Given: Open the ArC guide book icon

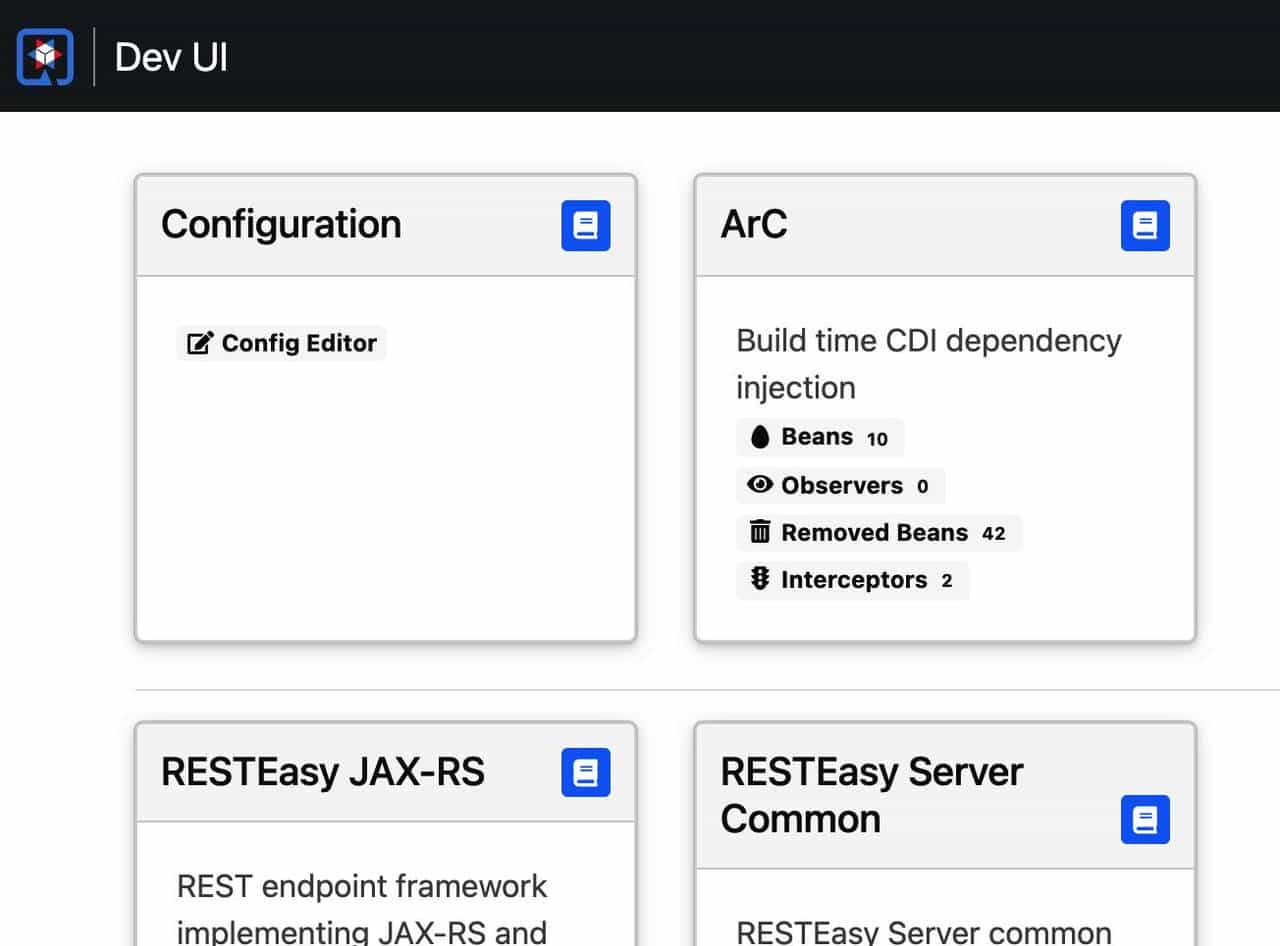Looking at the screenshot, I should (1145, 225).
